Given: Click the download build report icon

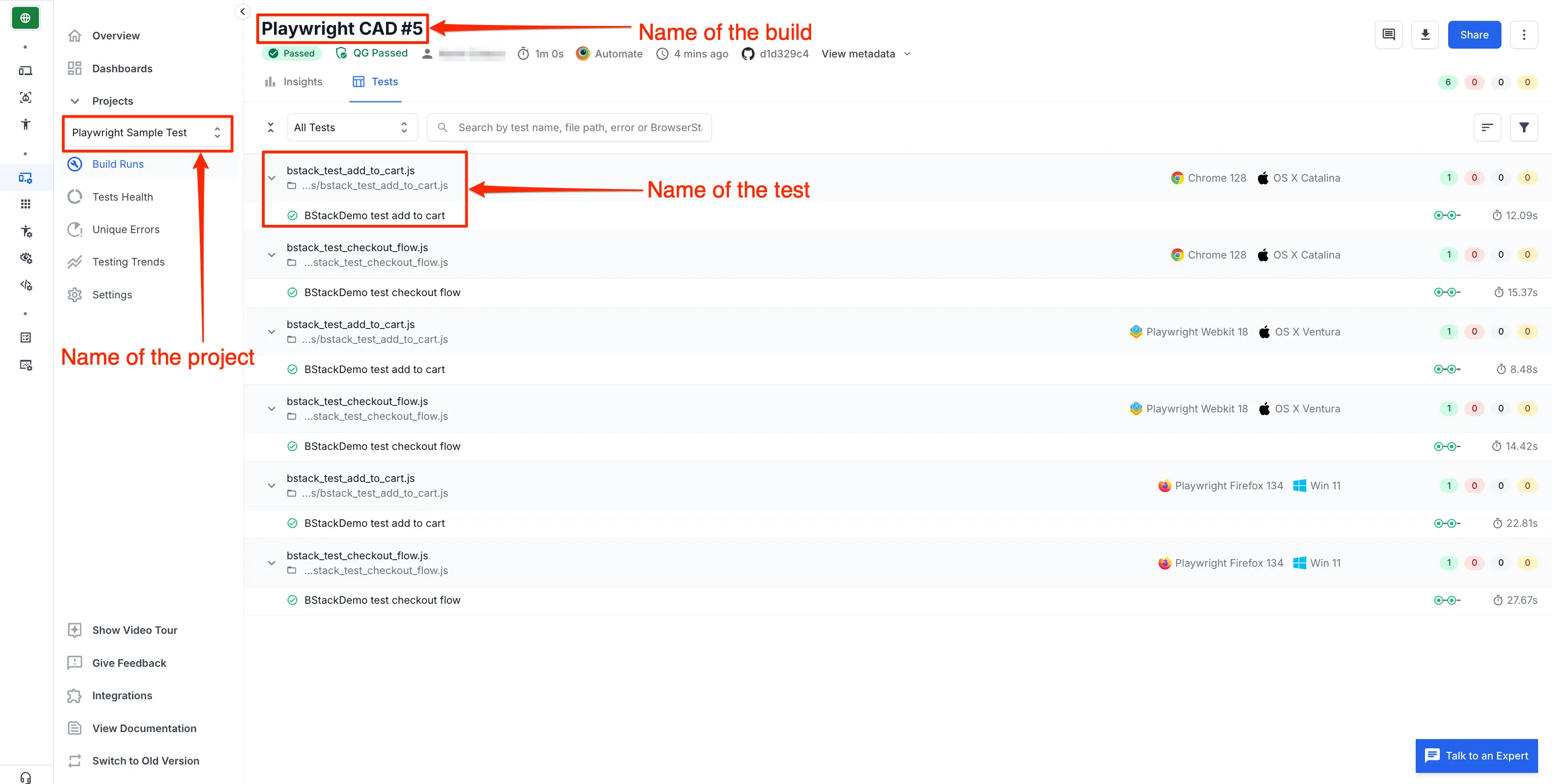Looking at the screenshot, I should coord(1425,35).
